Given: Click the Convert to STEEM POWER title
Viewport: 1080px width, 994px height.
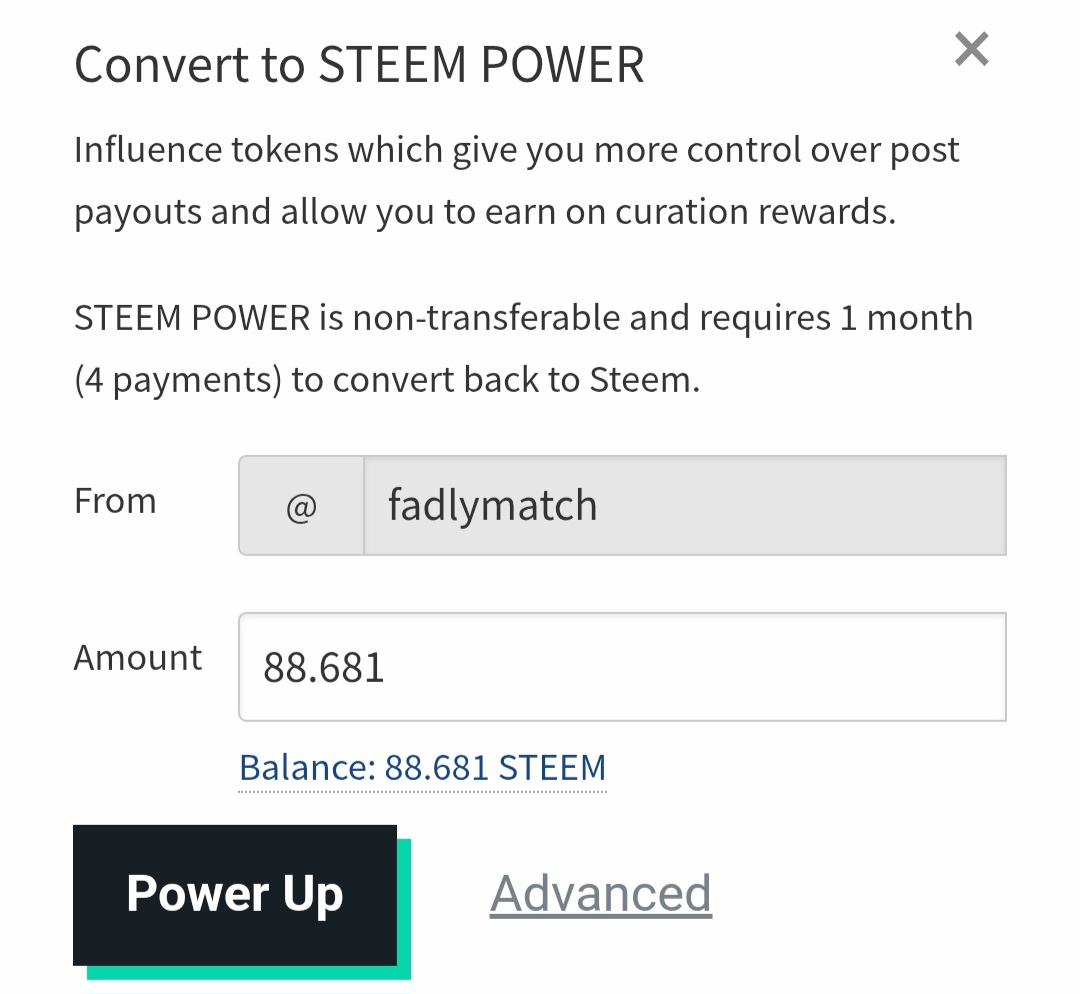Looking at the screenshot, I should pyautogui.click(x=359, y=66).
